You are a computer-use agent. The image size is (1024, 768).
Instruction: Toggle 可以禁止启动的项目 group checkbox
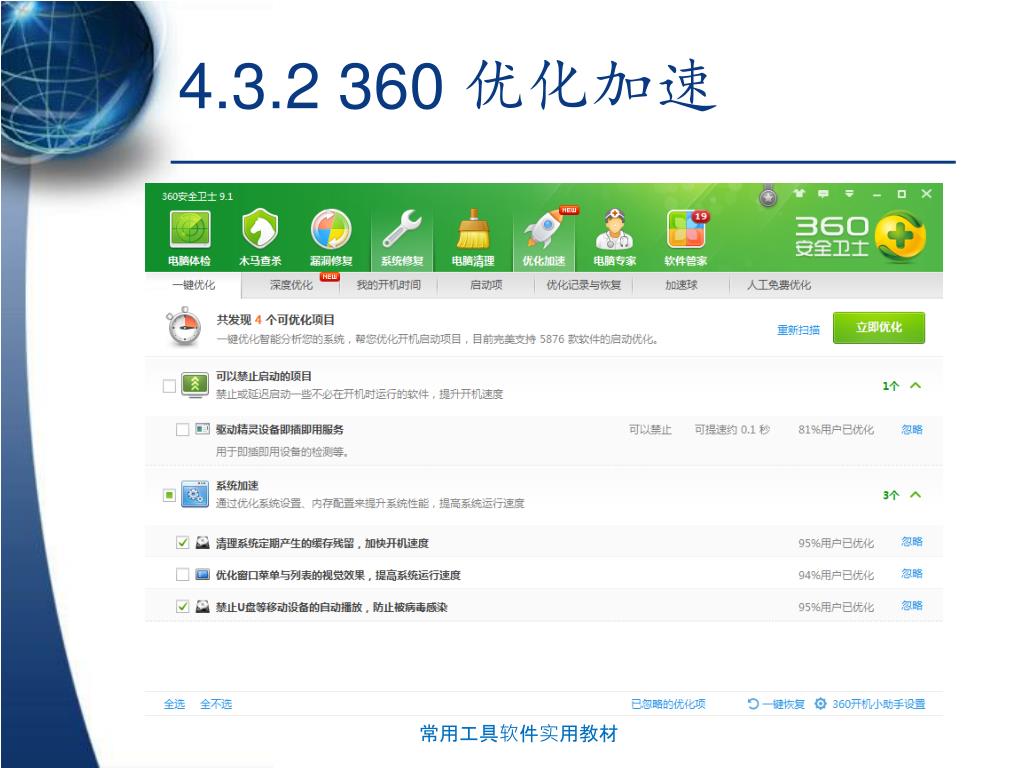coord(169,386)
